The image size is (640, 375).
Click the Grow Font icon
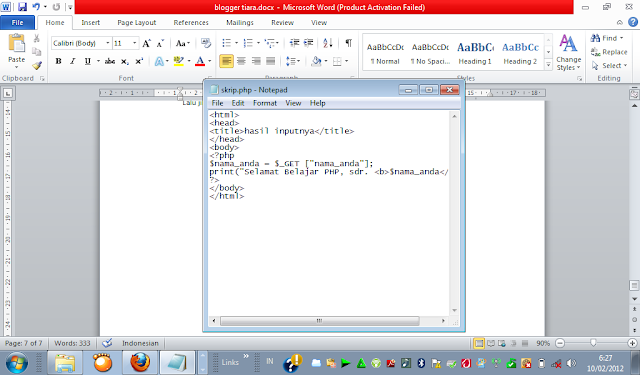[x=147, y=43]
